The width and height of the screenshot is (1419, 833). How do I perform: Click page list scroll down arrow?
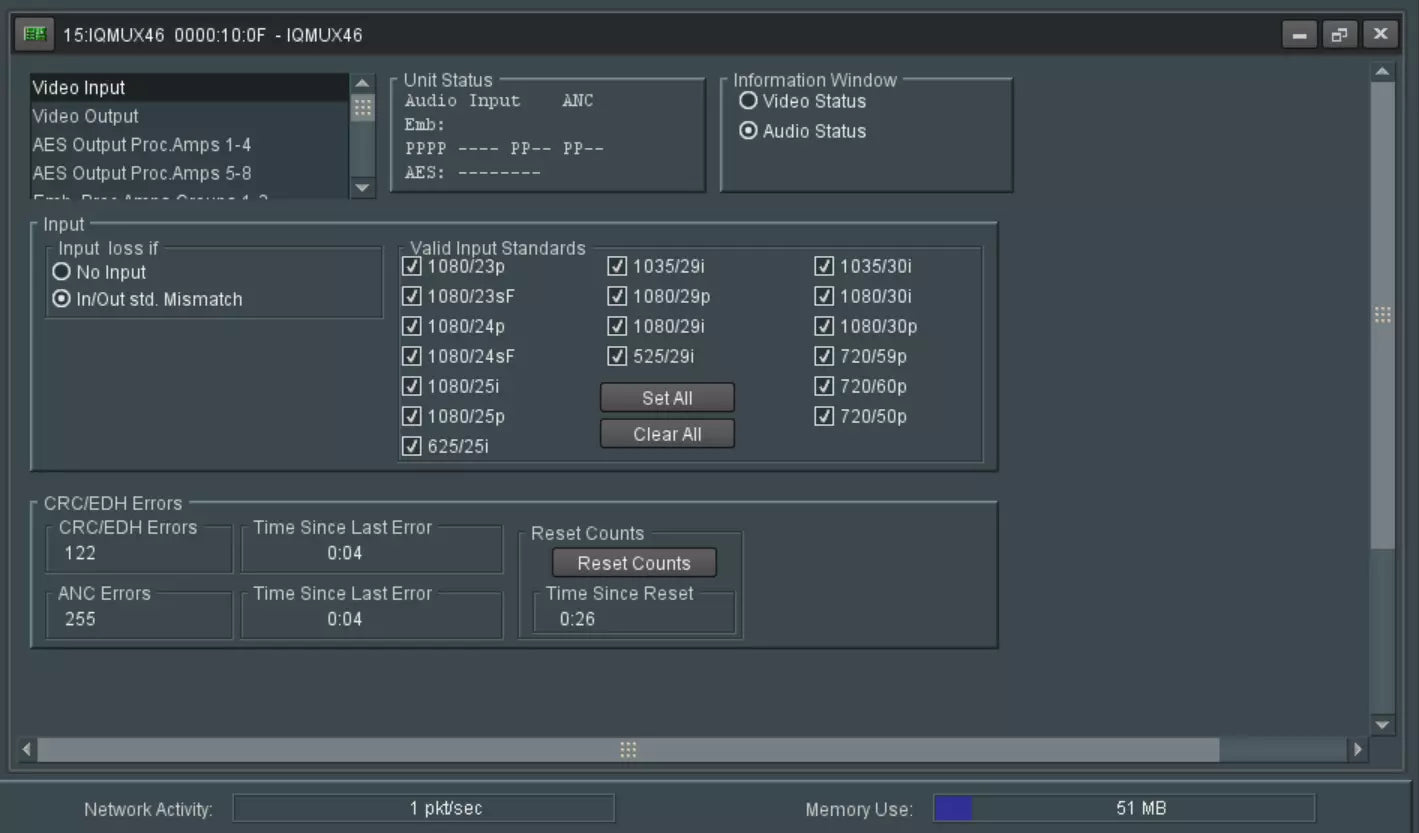tap(362, 187)
